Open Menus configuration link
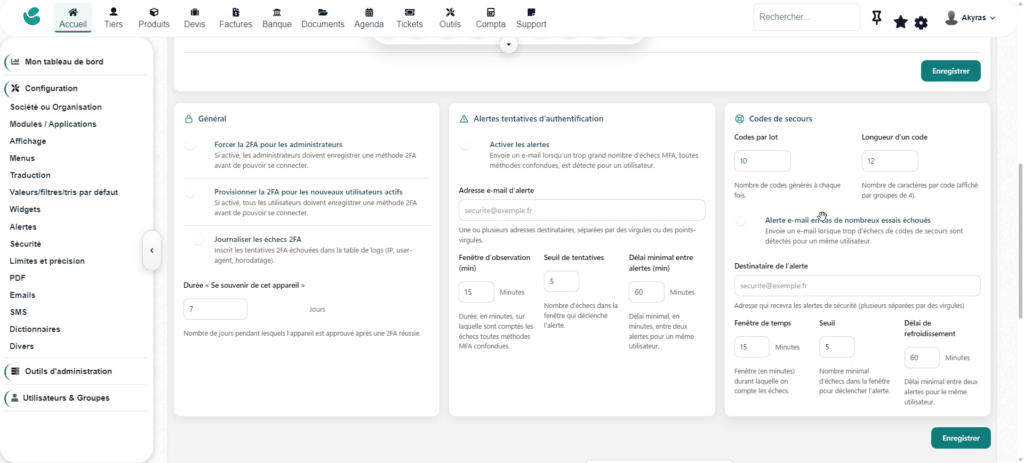Screen dimensions: 1024x463 [x=22, y=158]
